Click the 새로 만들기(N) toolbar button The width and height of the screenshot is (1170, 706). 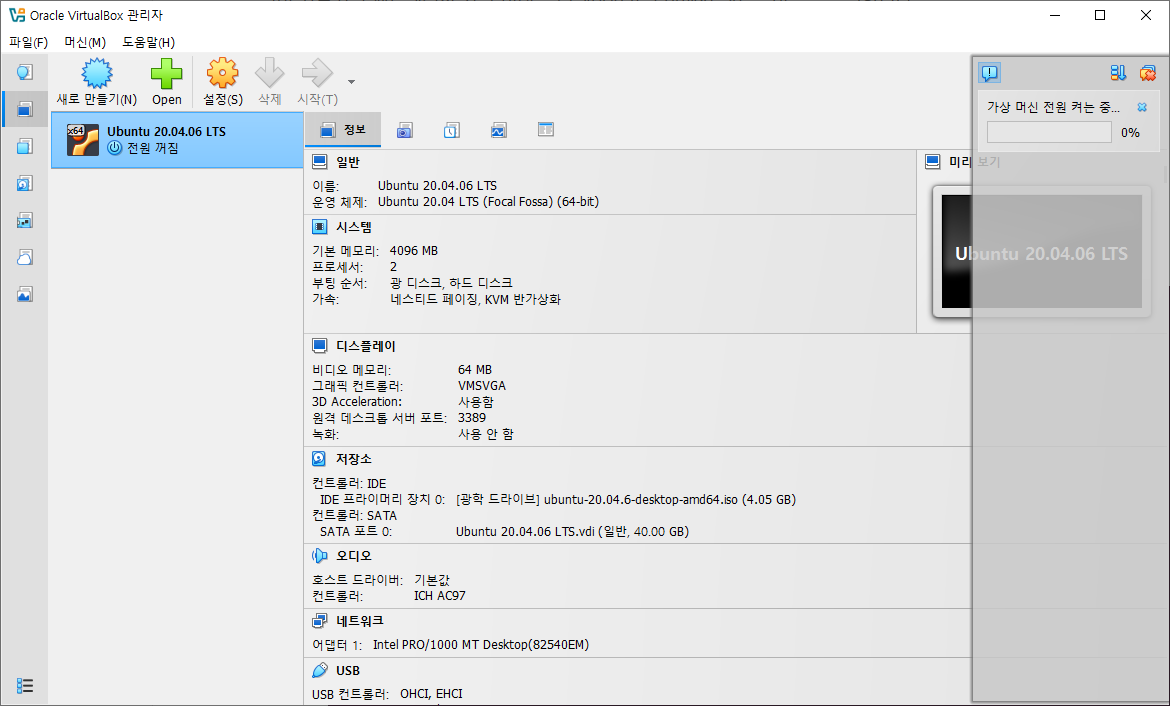point(97,82)
